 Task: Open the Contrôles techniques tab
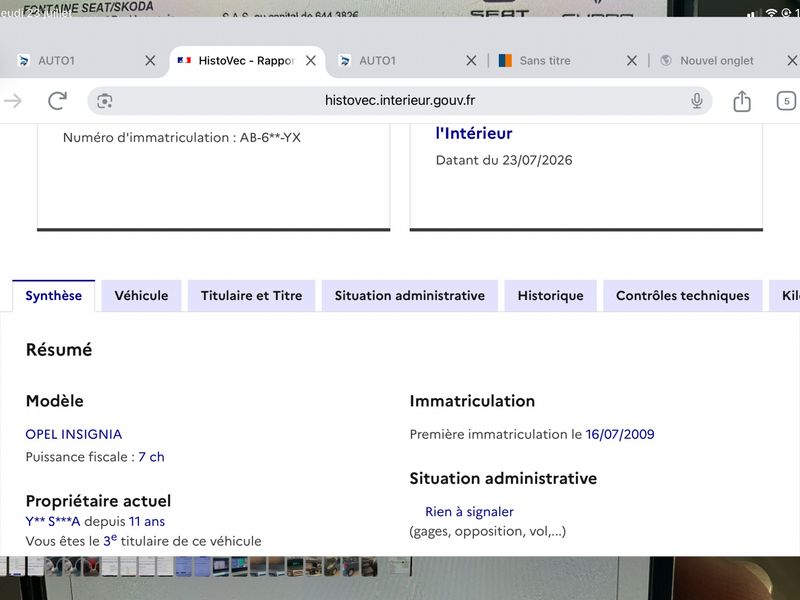tap(683, 296)
